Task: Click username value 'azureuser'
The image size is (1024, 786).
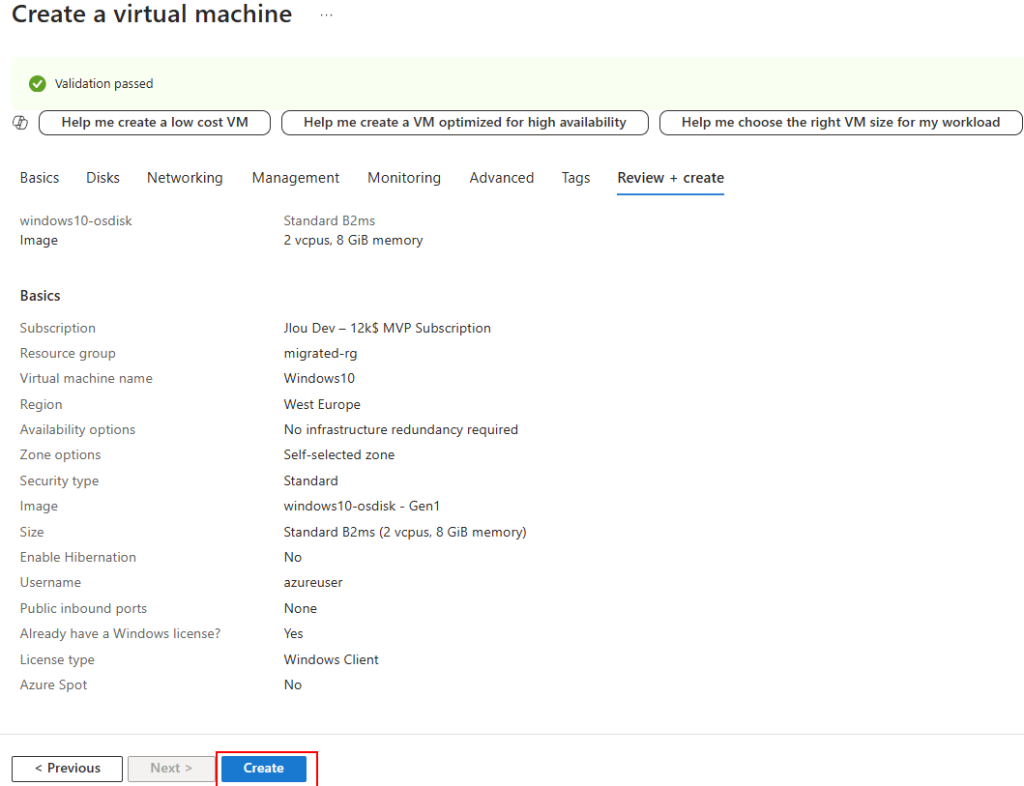Action: coord(313,582)
